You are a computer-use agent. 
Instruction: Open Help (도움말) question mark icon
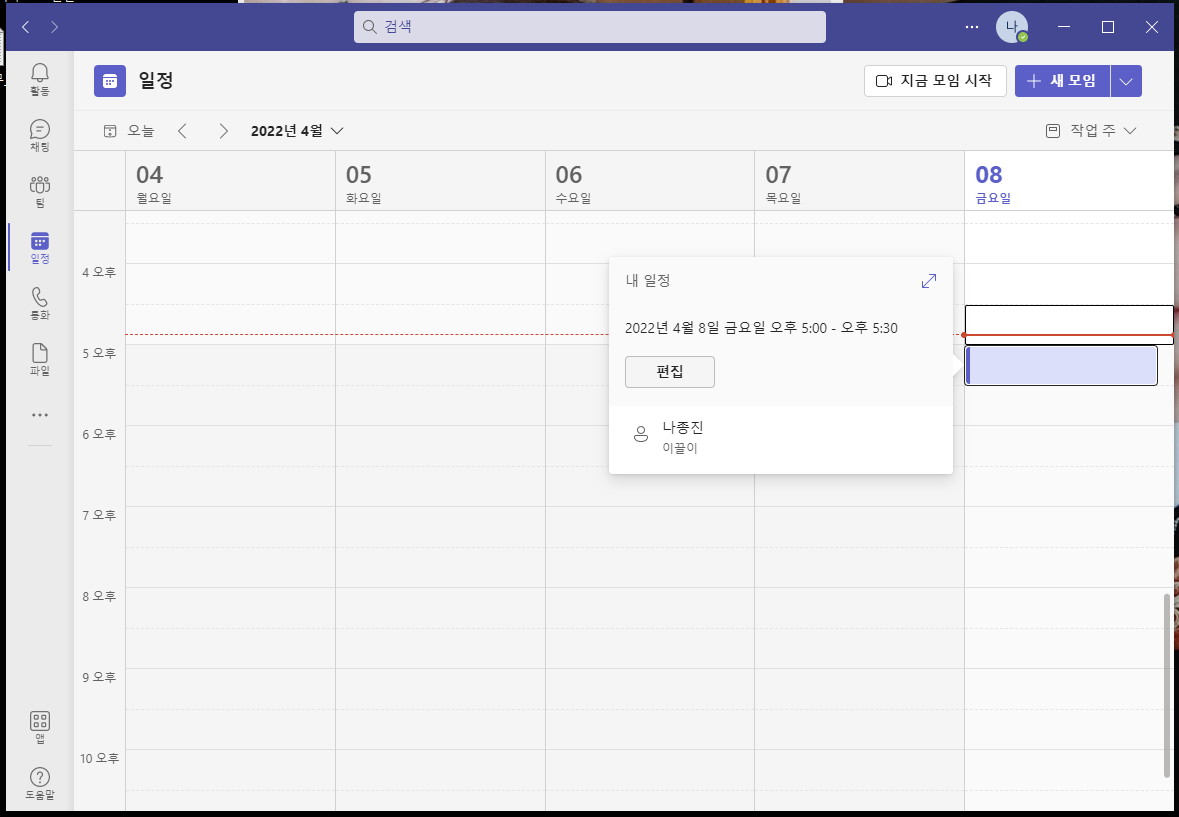click(40, 783)
